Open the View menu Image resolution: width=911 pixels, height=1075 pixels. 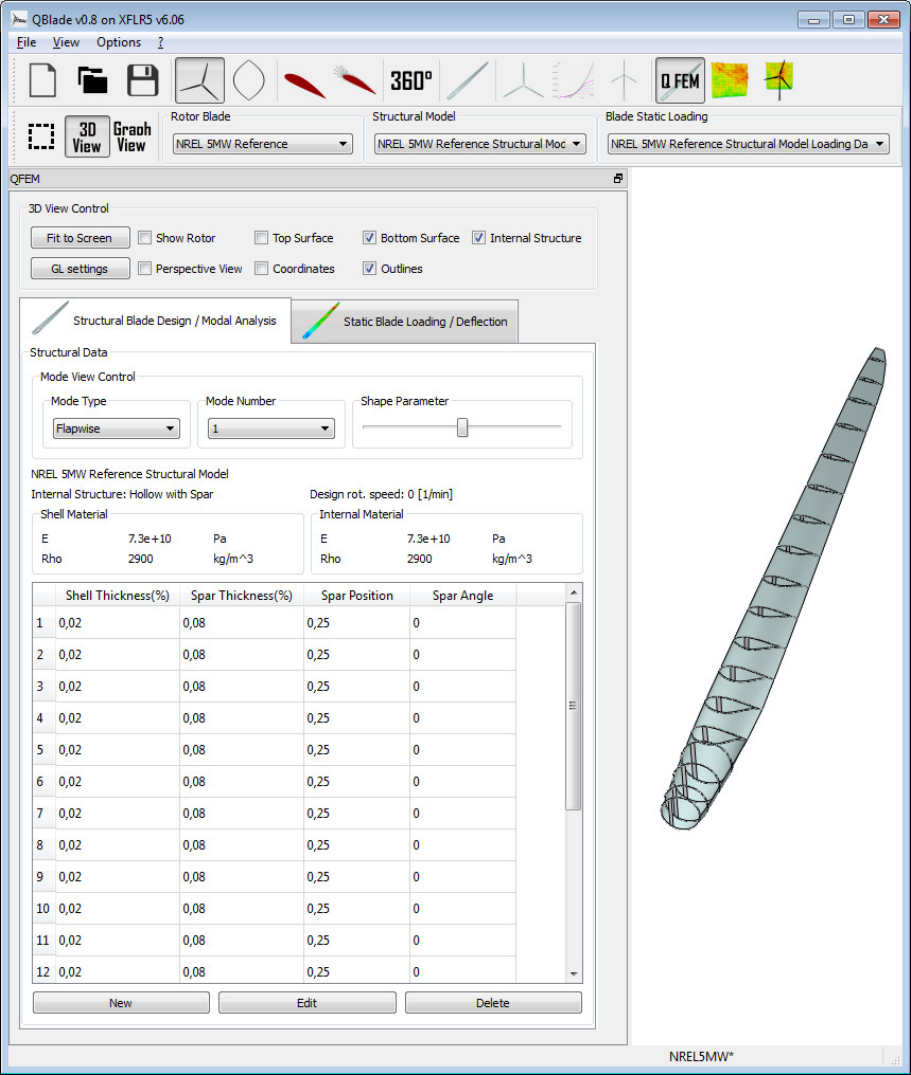(66, 43)
